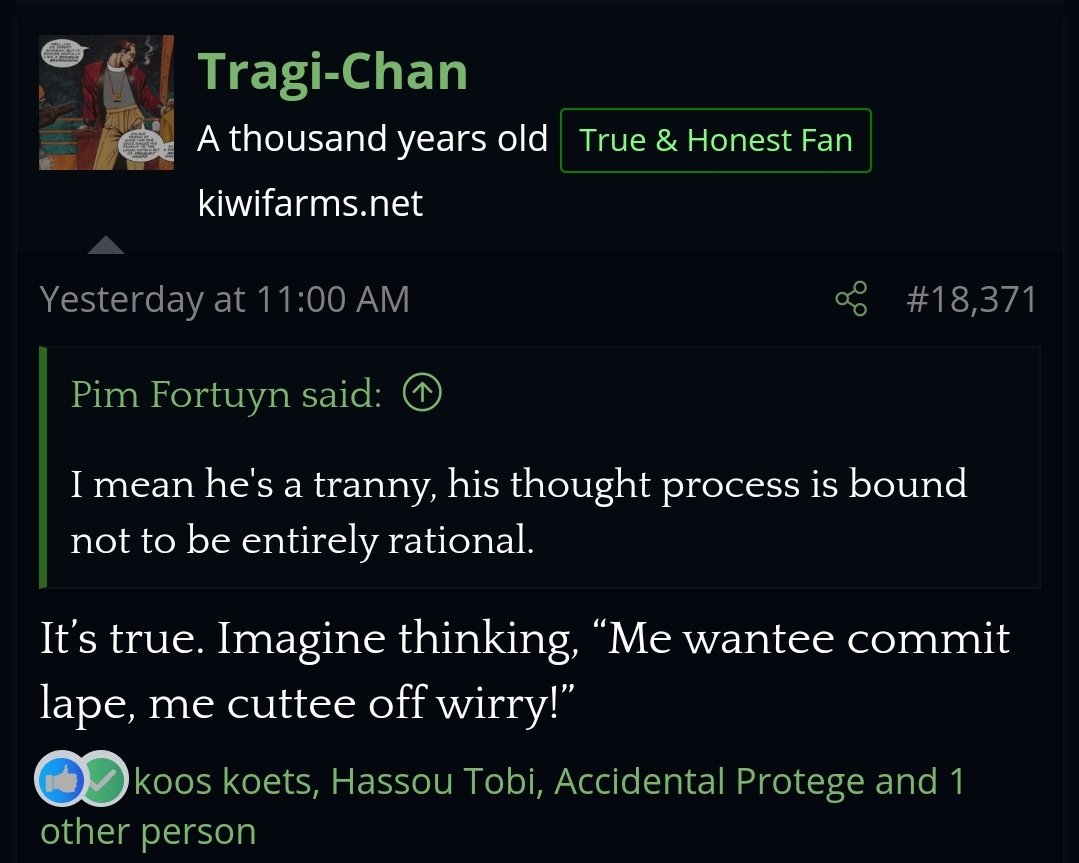
Task: Click the quote block's green left border
Action: pyautogui.click(x=43, y=468)
